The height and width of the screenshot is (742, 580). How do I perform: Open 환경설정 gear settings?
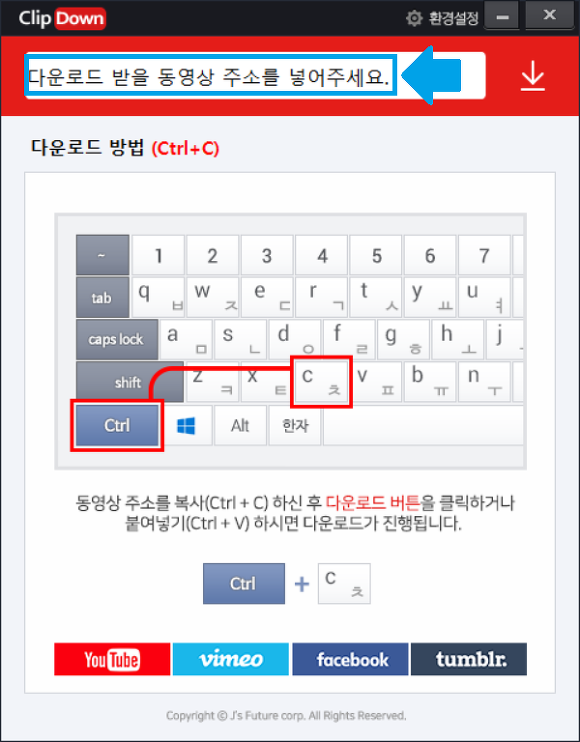pyautogui.click(x=442, y=18)
